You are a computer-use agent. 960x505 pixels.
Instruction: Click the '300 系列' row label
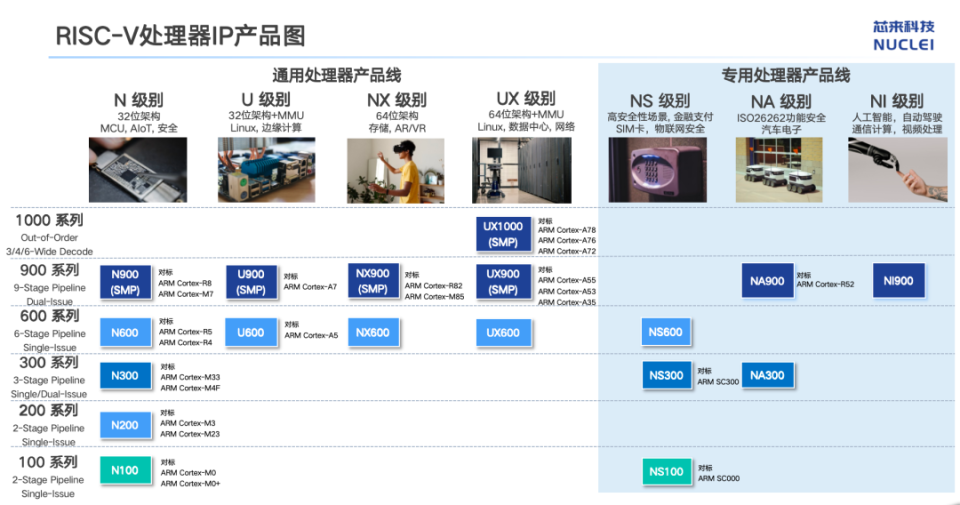[x=50, y=362]
